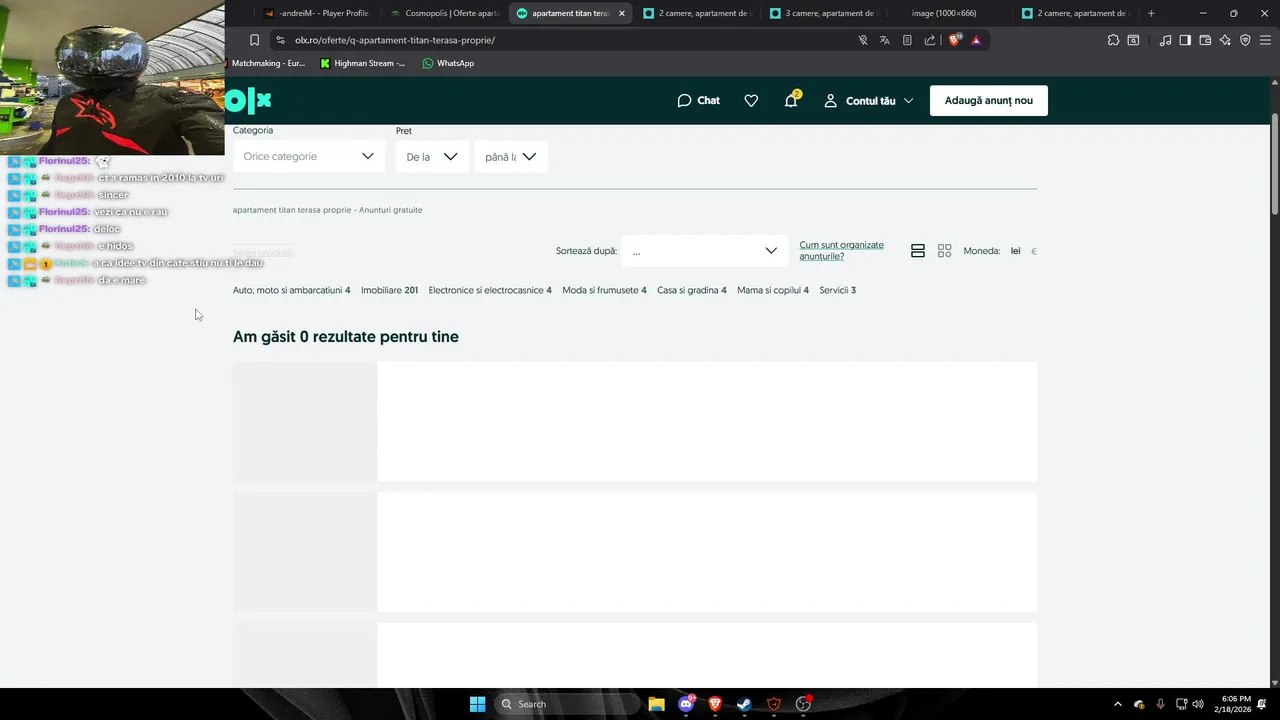Open Brave browser taskbar icon
Viewport: 1280px width, 720px height.
tap(715, 704)
